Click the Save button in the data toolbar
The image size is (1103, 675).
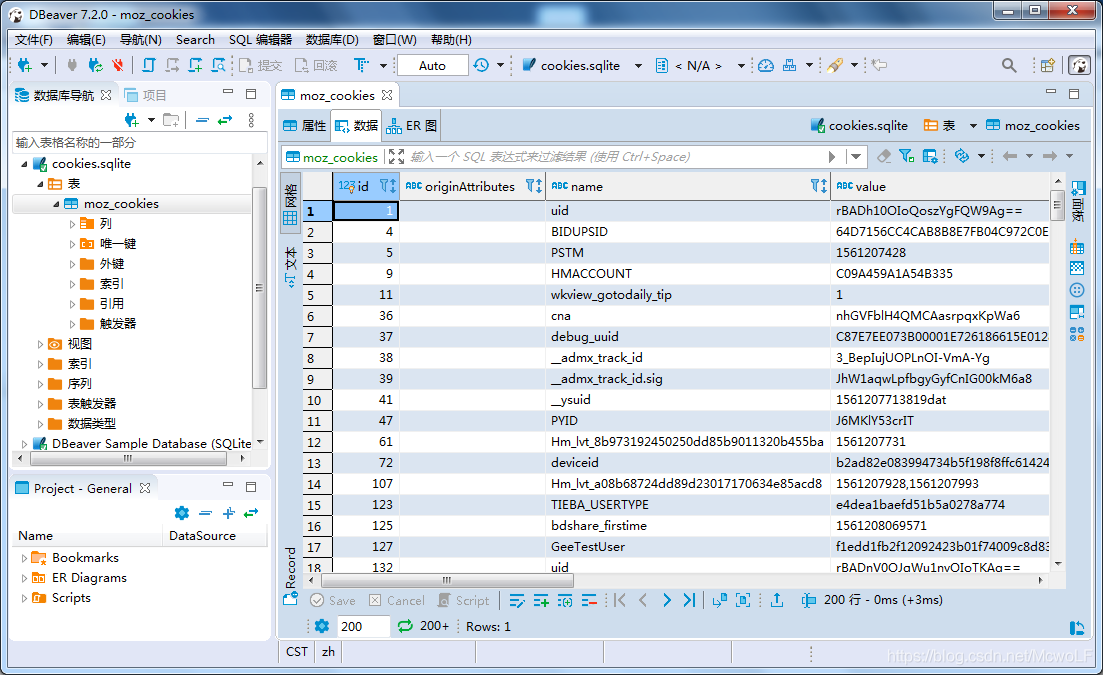click(333, 600)
